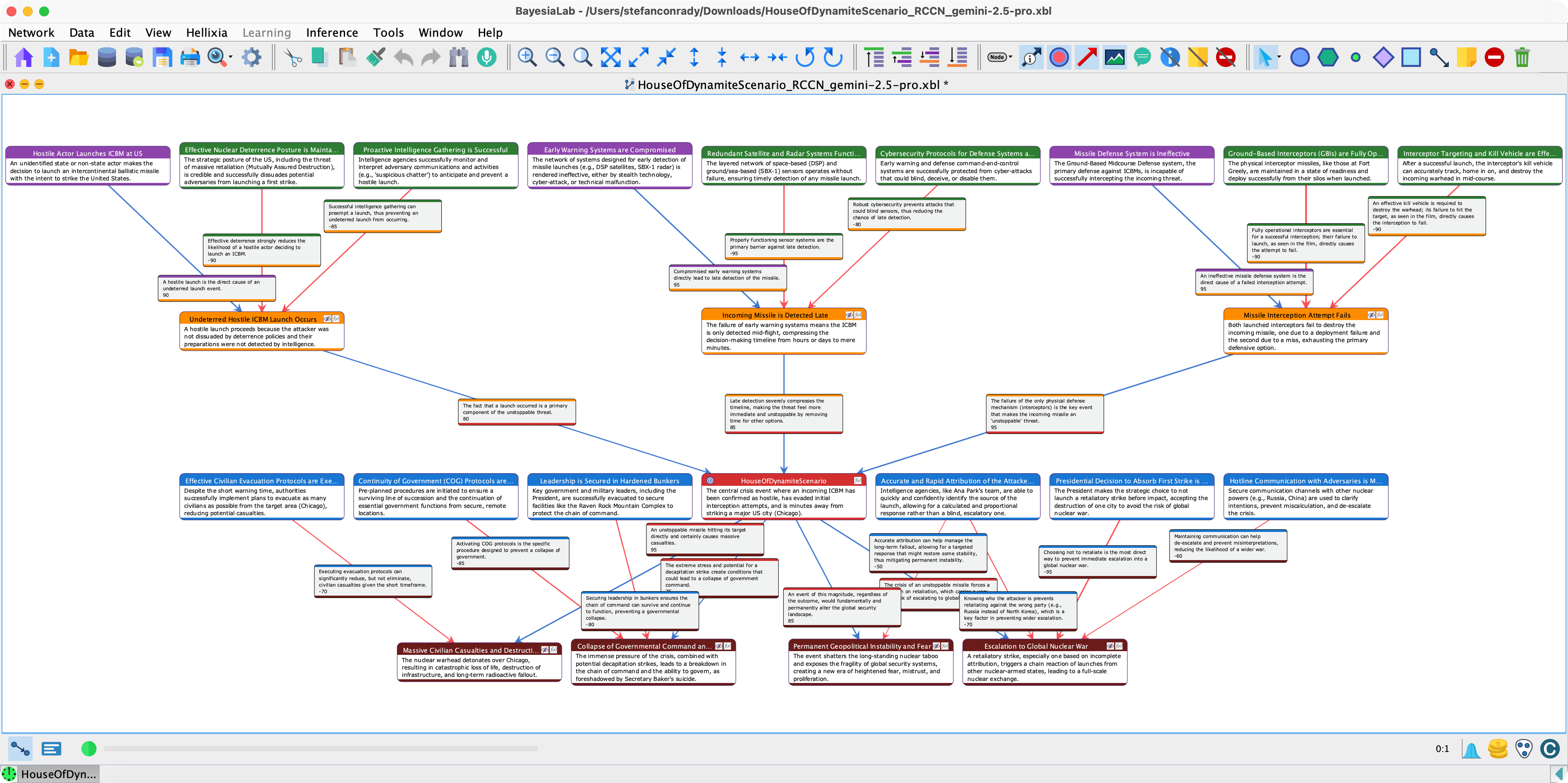Click the green microphone icon
Screen dimensions: 1568x783
pos(486,58)
